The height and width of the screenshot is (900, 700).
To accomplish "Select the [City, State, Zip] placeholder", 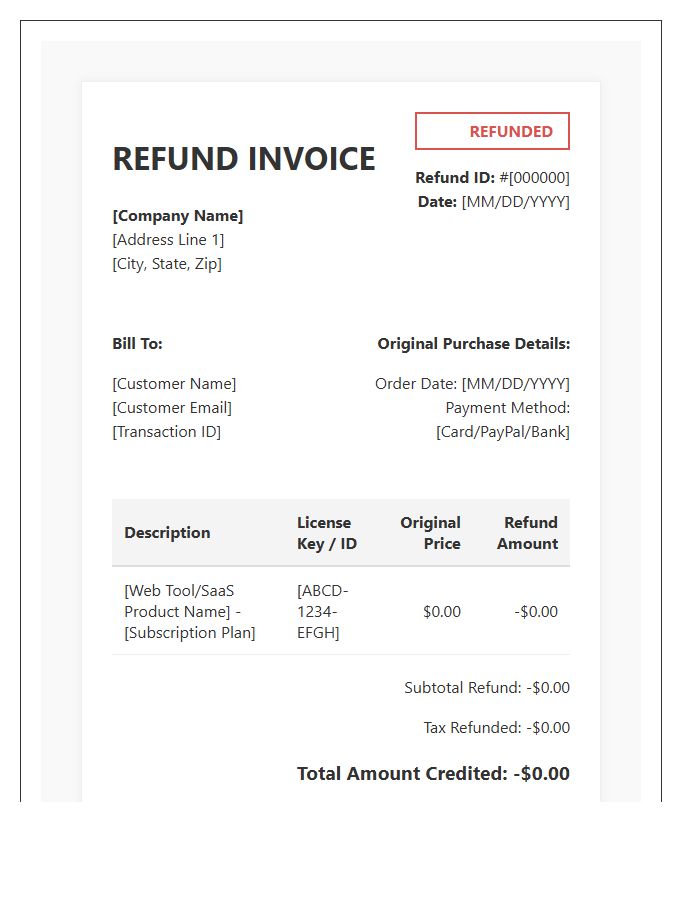I will click(167, 264).
